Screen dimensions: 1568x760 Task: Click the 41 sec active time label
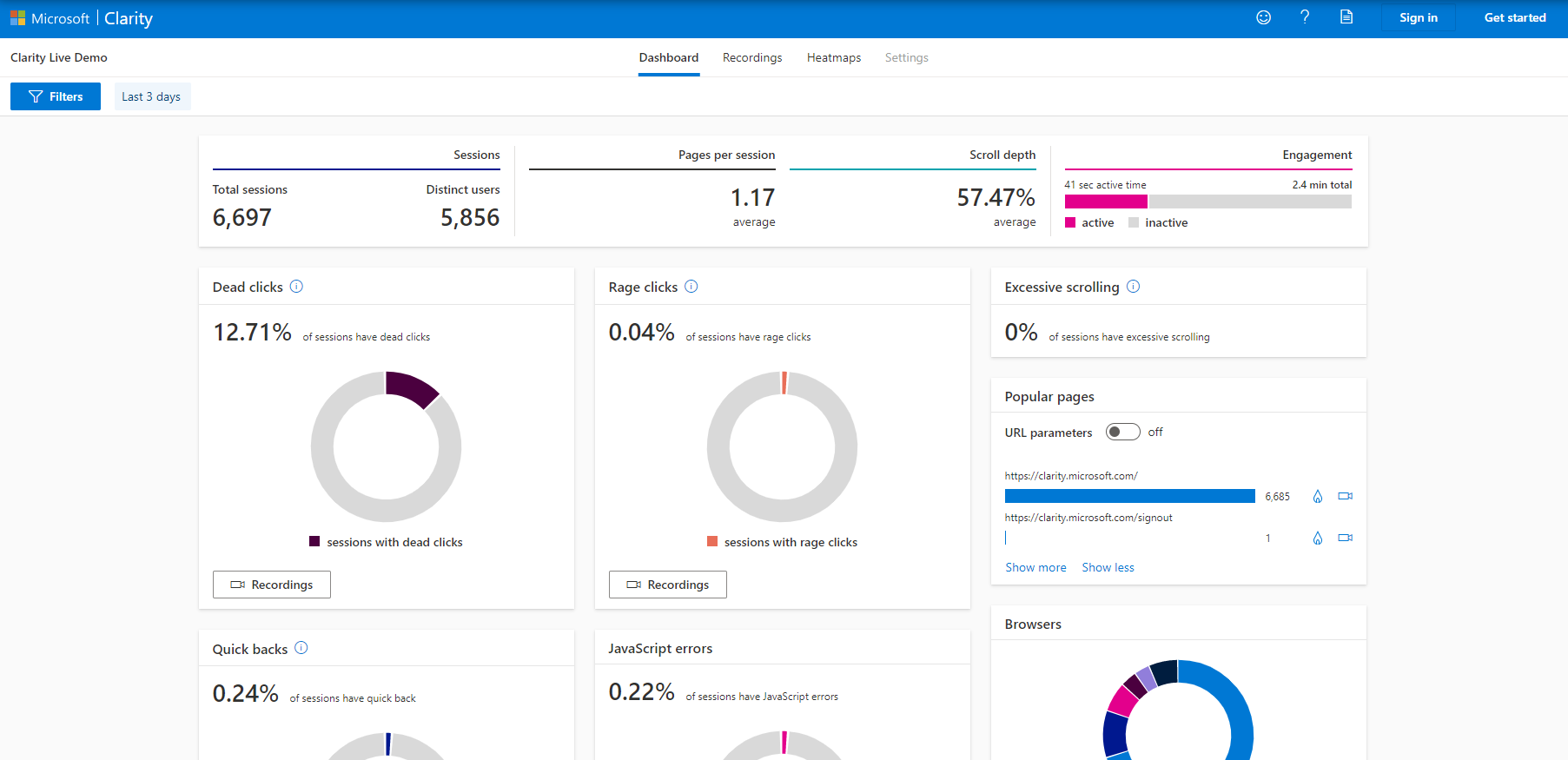pos(1105,185)
